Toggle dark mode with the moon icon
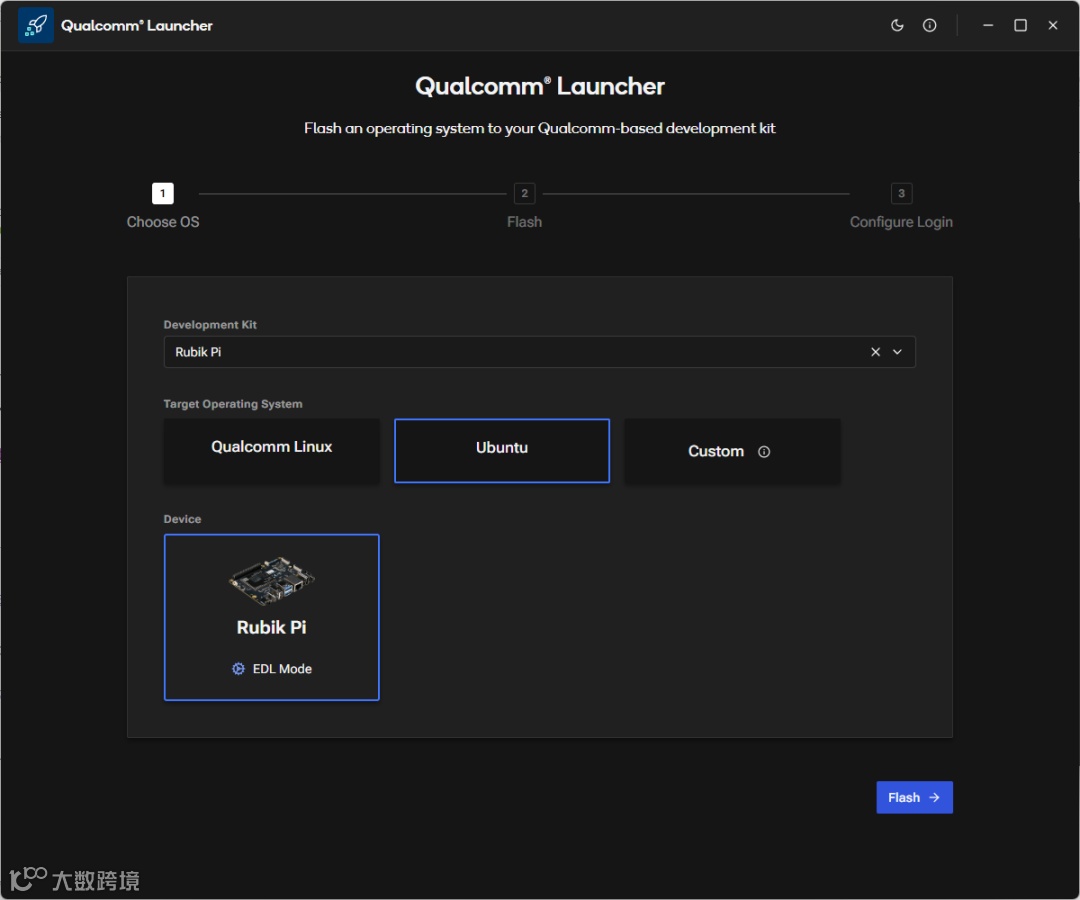Image resolution: width=1080 pixels, height=900 pixels. [x=897, y=25]
